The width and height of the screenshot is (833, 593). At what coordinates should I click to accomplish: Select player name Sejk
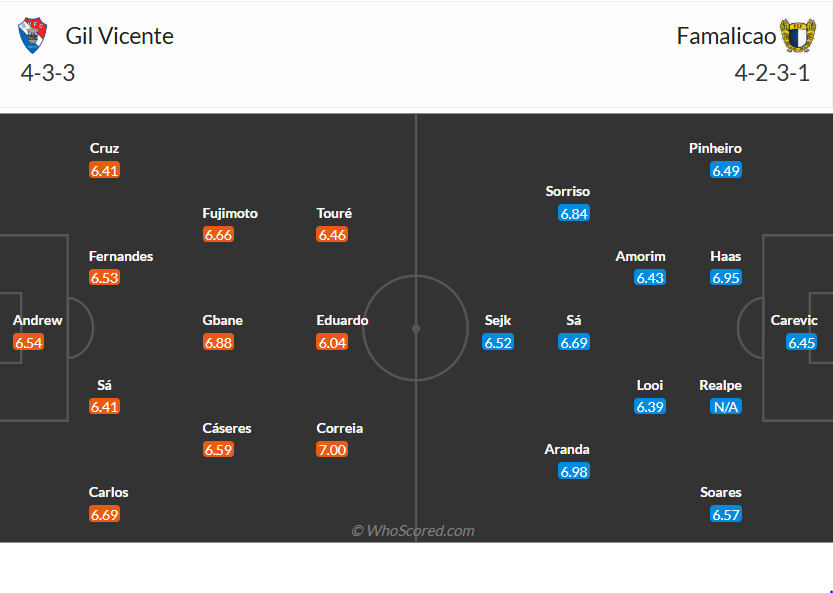[498, 320]
